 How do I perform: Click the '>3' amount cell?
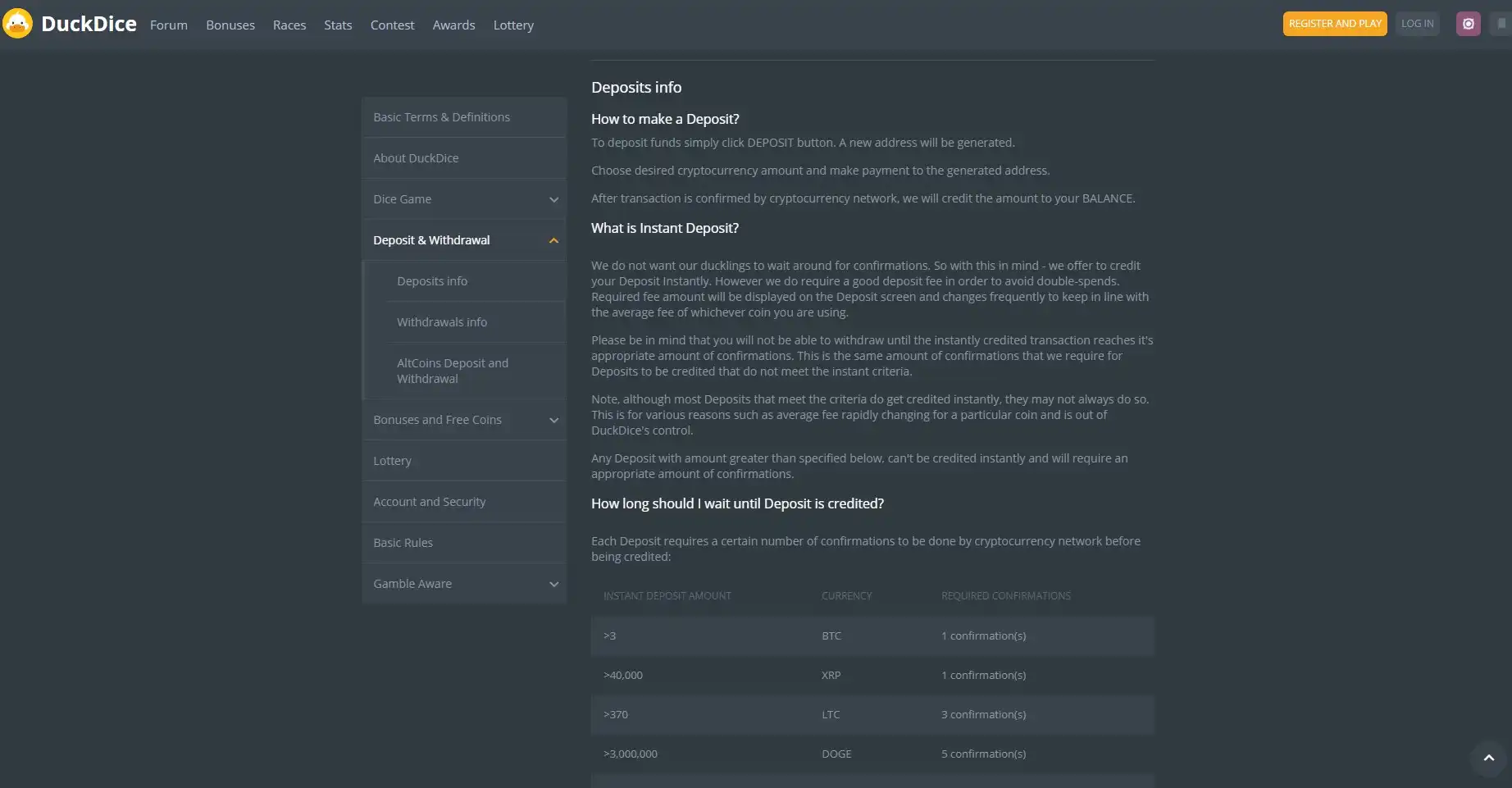[609, 636]
